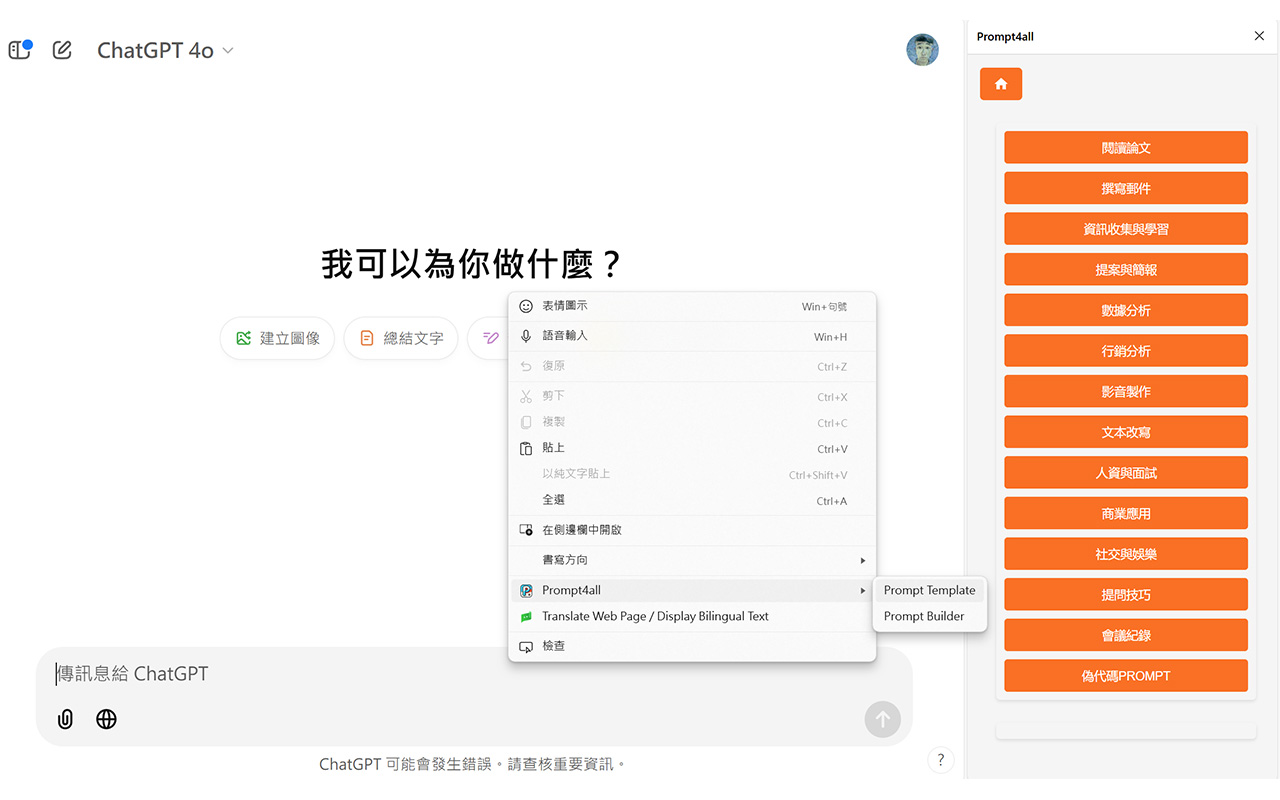Click the 建立圖像 chip's green image icon
The width and height of the screenshot is (1280, 800).
(x=243, y=338)
